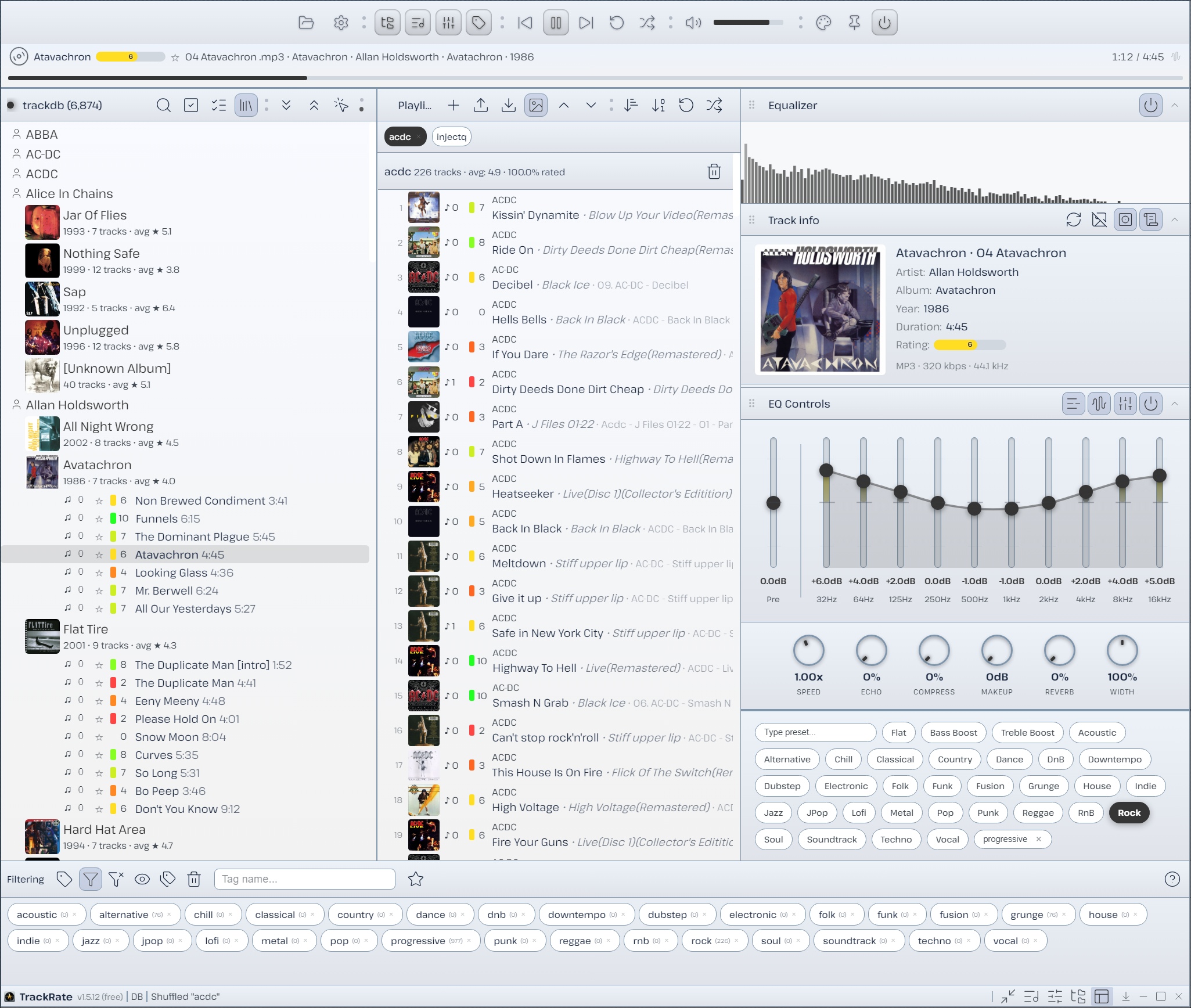The image size is (1191, 1008).
Task: Toggle Equalizer panel power button
Action: [x=1151, y=105]
